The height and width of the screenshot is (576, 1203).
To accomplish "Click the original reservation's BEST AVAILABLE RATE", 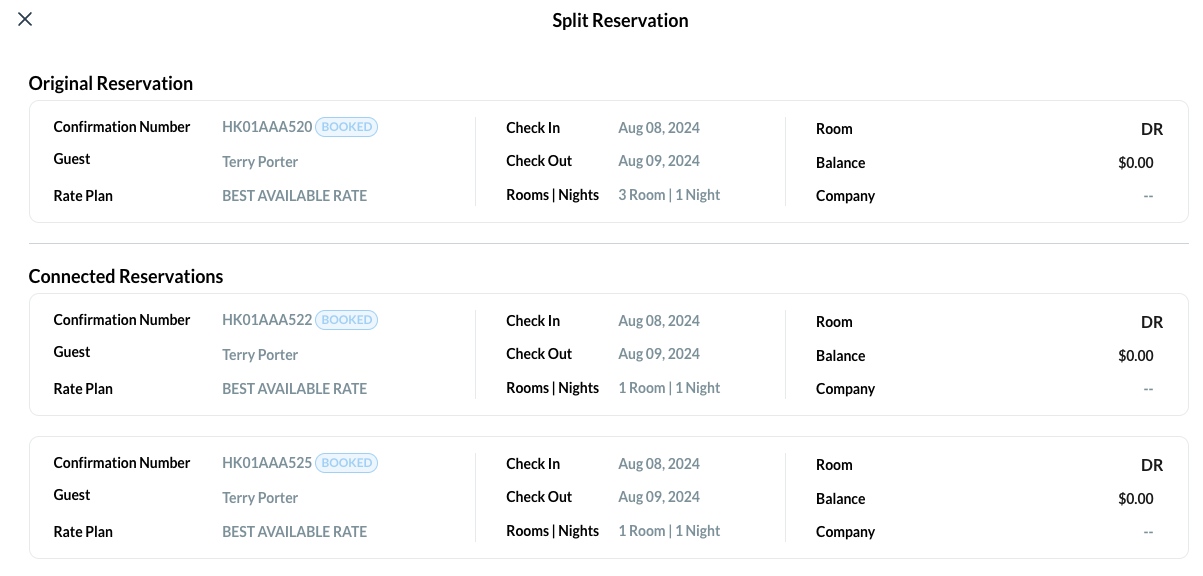I will 294,196.
